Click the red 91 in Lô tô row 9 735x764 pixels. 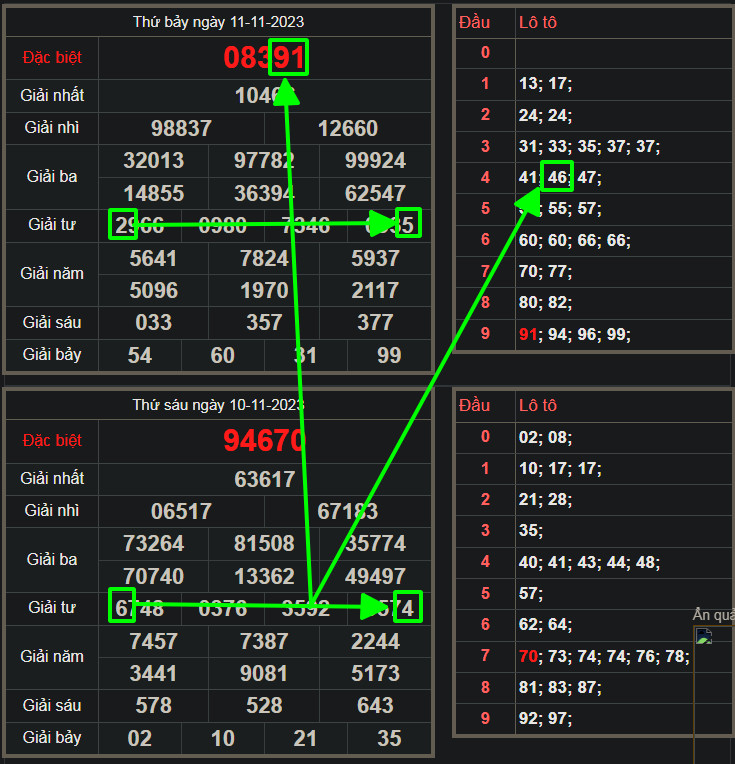(528, 333)
